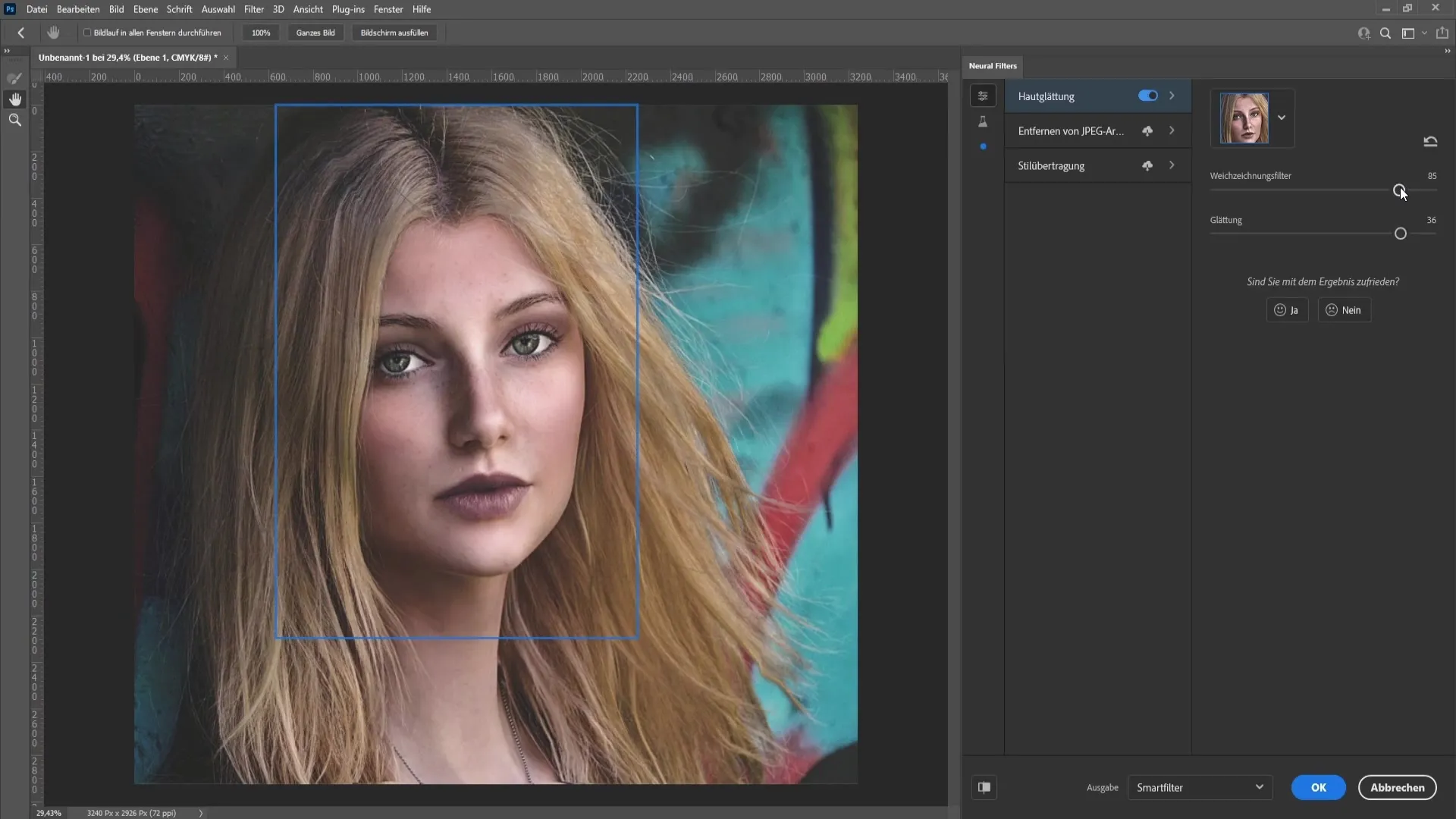Enable Bildlauf in allen Fenstern durchführen
The image size is (1456, 819).
[x=87, y=33]
